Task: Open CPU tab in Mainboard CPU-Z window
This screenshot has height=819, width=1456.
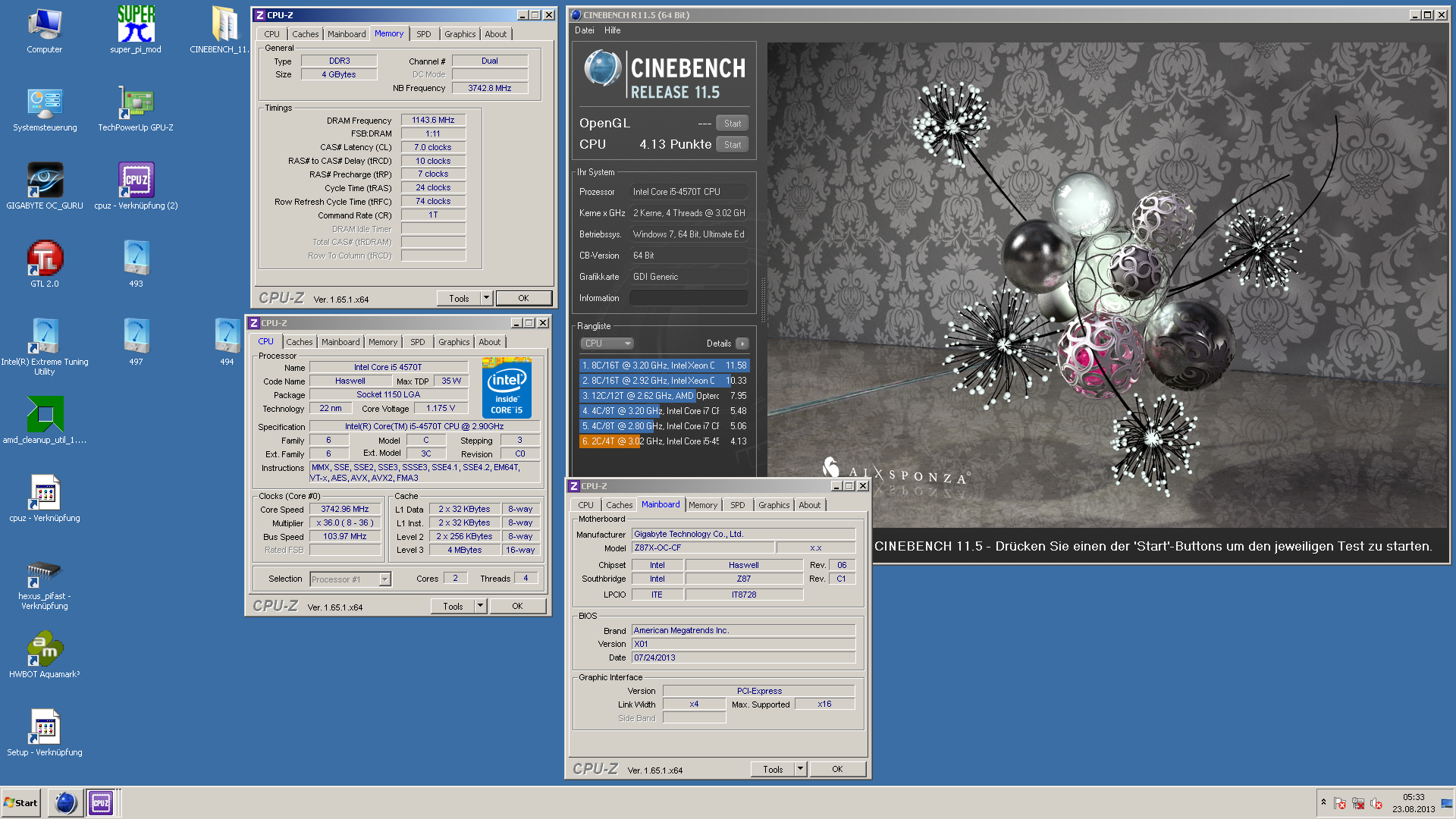Action: coord(585,505)
